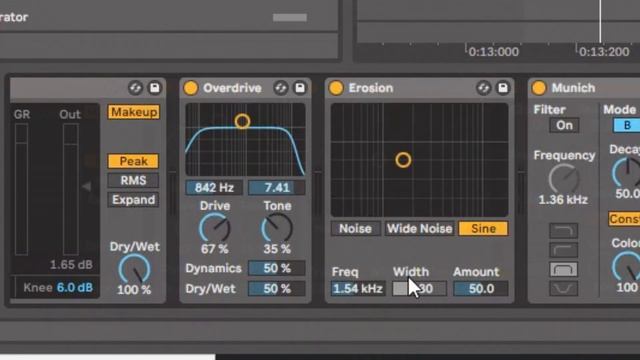The height and width of the screenshot is (360, 640).
Task: Click the Overdrive Drive knob
Action: 215,227
